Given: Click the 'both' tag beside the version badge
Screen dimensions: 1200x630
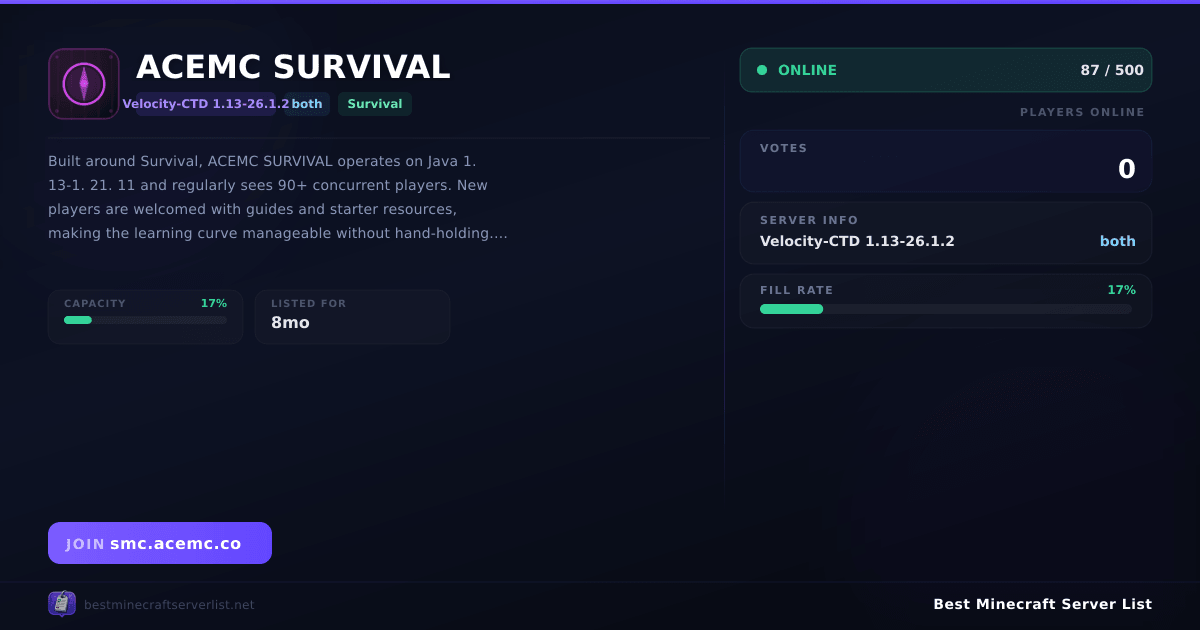Looking at the screenshot, I should click(x=307, y=104).
